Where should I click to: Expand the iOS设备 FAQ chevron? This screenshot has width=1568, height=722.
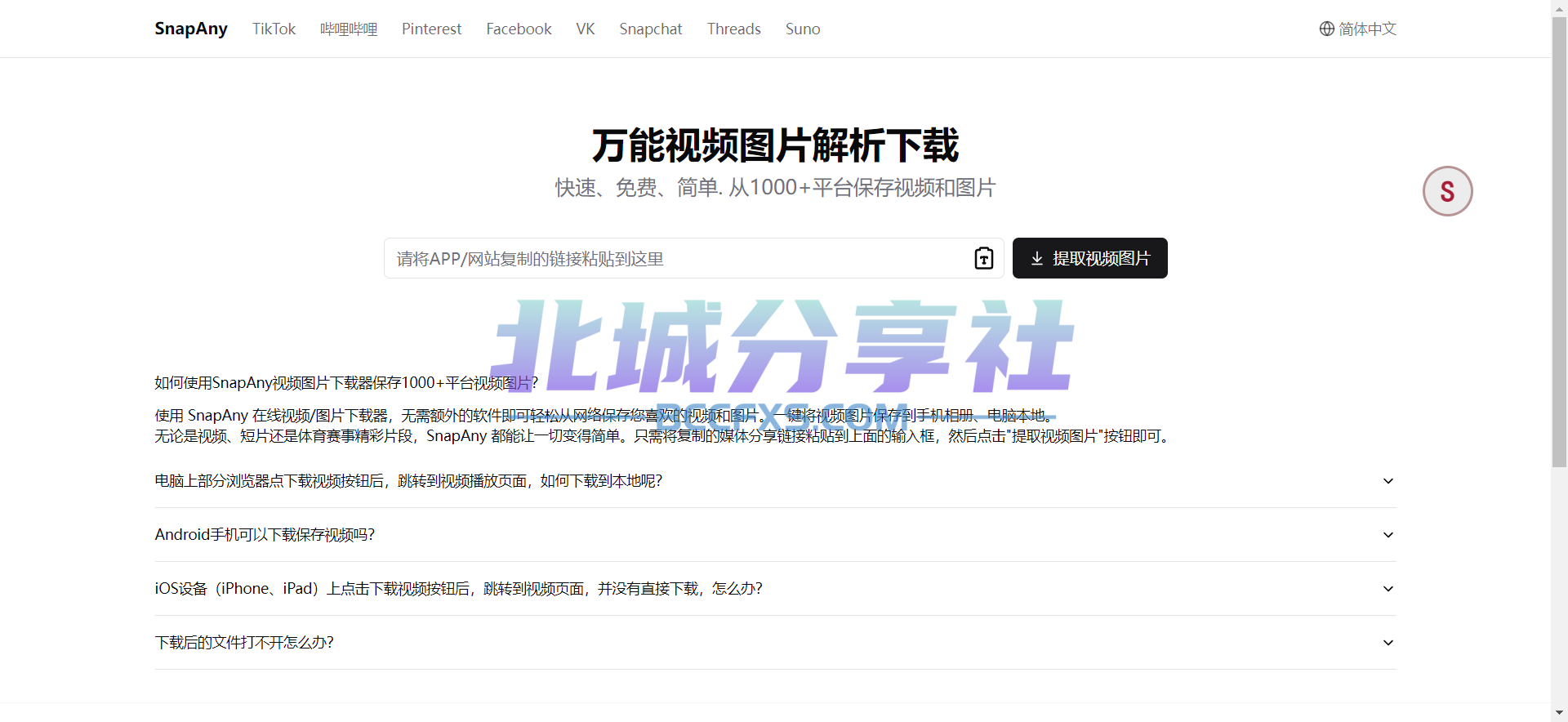pyautogui.click(x=1388, y=589)
